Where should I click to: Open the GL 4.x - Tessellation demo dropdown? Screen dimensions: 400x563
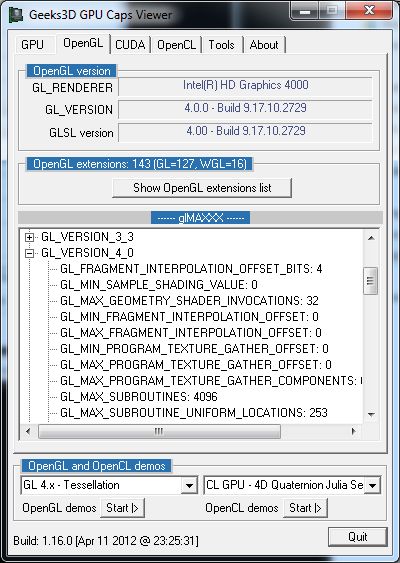[189, 485]
